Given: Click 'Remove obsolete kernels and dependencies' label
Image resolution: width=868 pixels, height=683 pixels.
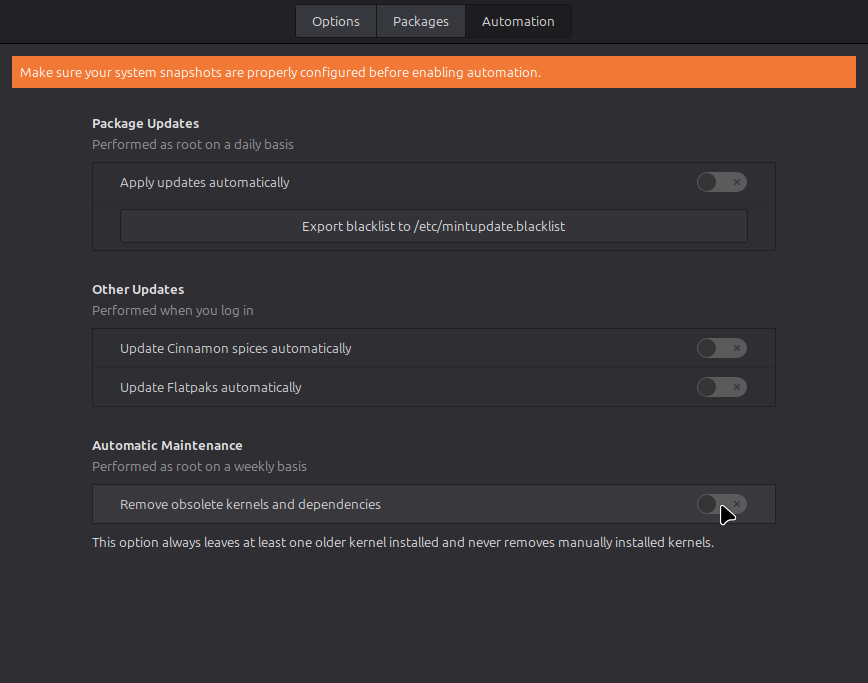Looking at the screenshot, I should coord(250,505).
